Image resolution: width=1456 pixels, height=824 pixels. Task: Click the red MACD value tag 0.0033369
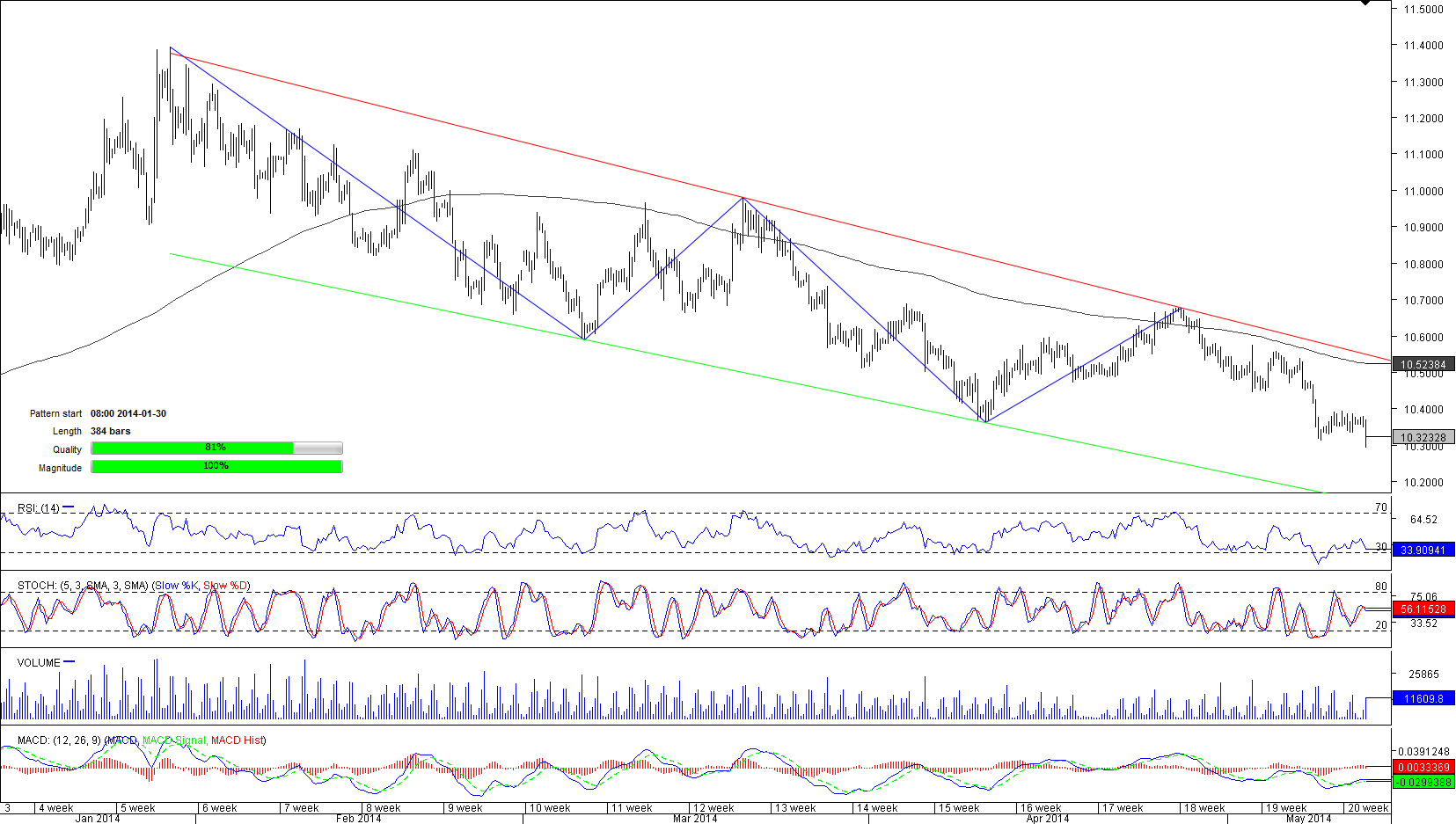(1423, 768)
